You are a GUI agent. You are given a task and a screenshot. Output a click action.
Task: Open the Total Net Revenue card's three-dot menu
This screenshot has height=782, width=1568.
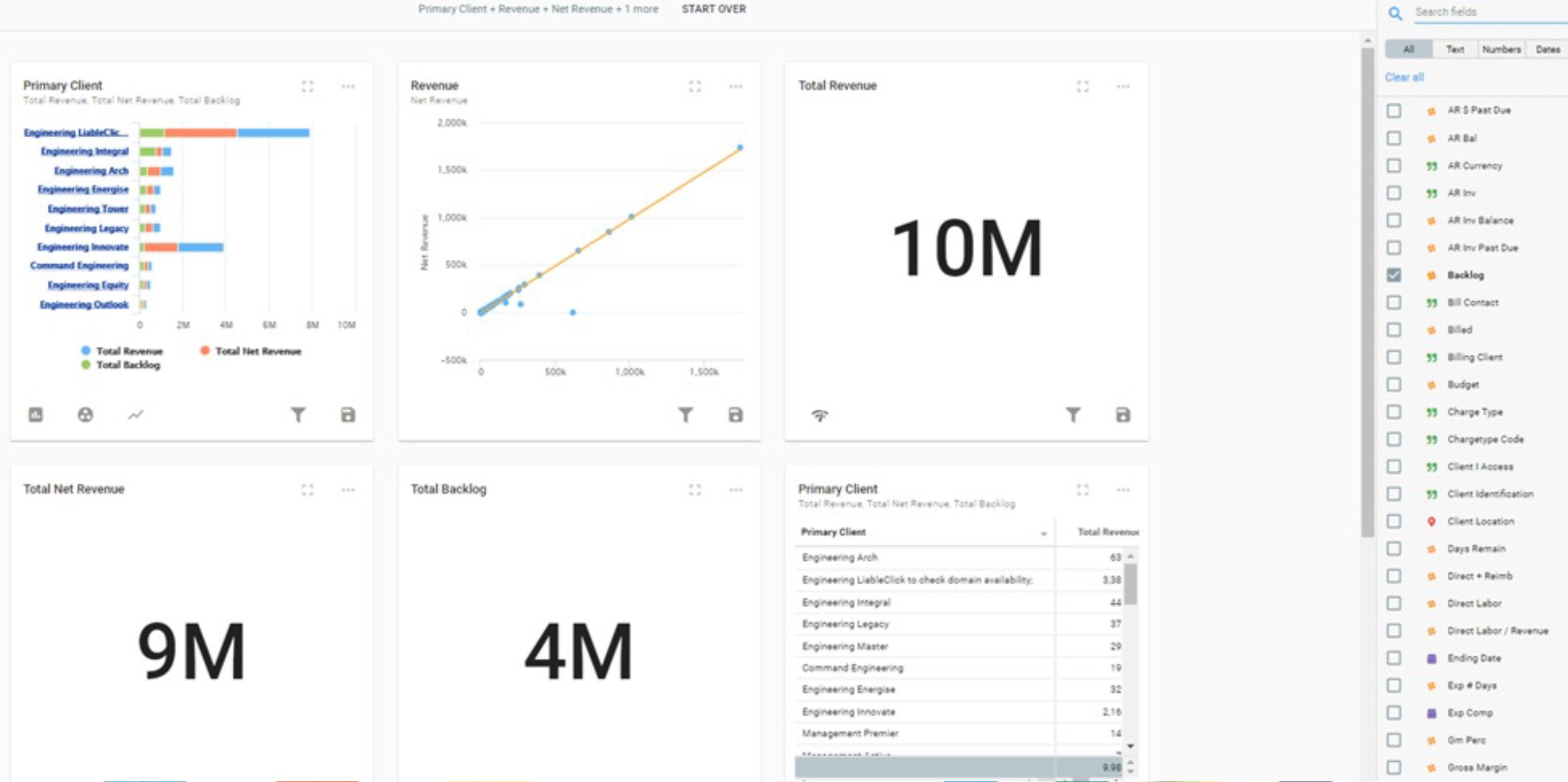(x=348, y=489)
